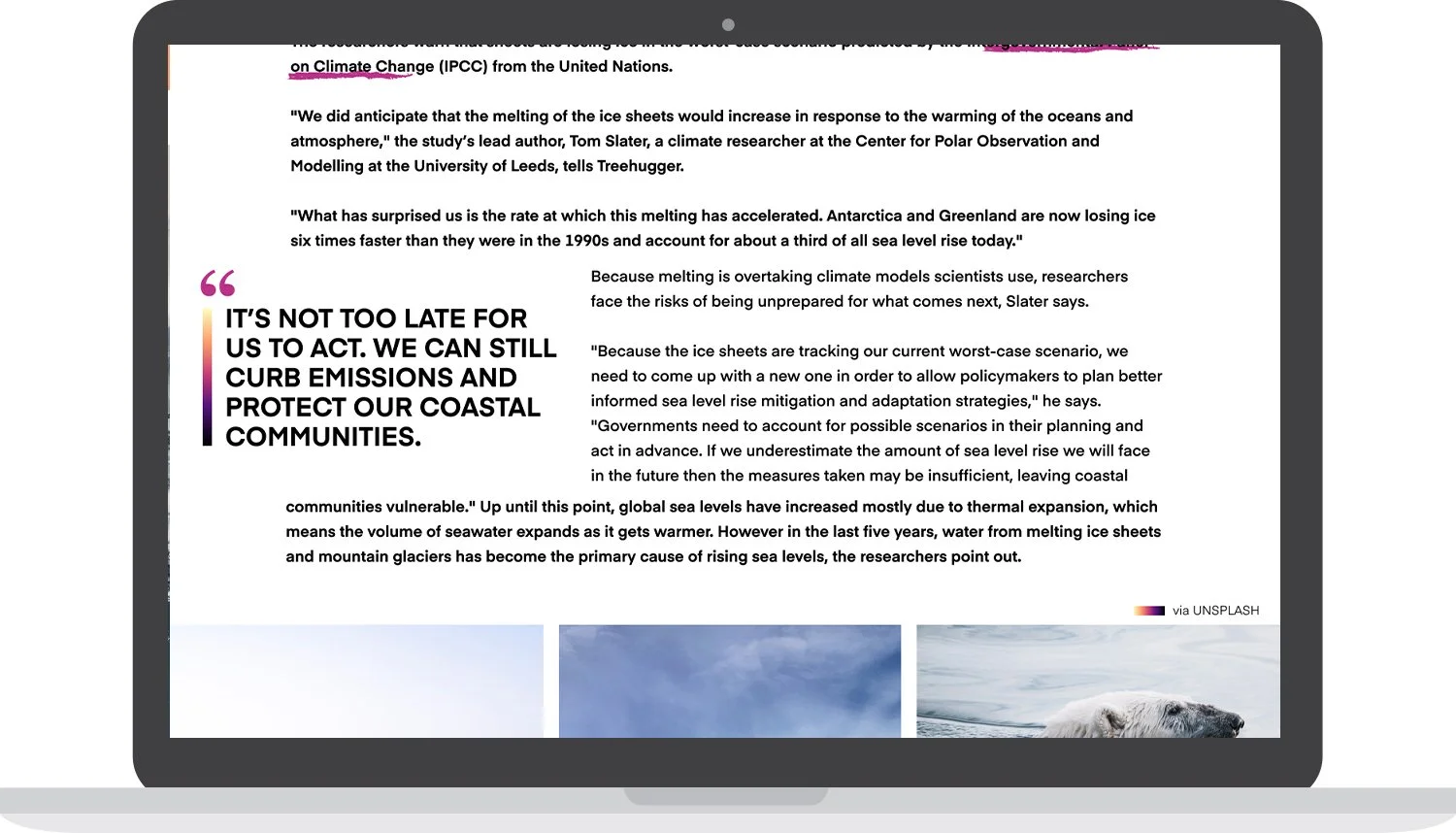Open the highlighted 'on Climate Change' link
The height and width of the screenshot is (833, 1456).
(362, 66)
